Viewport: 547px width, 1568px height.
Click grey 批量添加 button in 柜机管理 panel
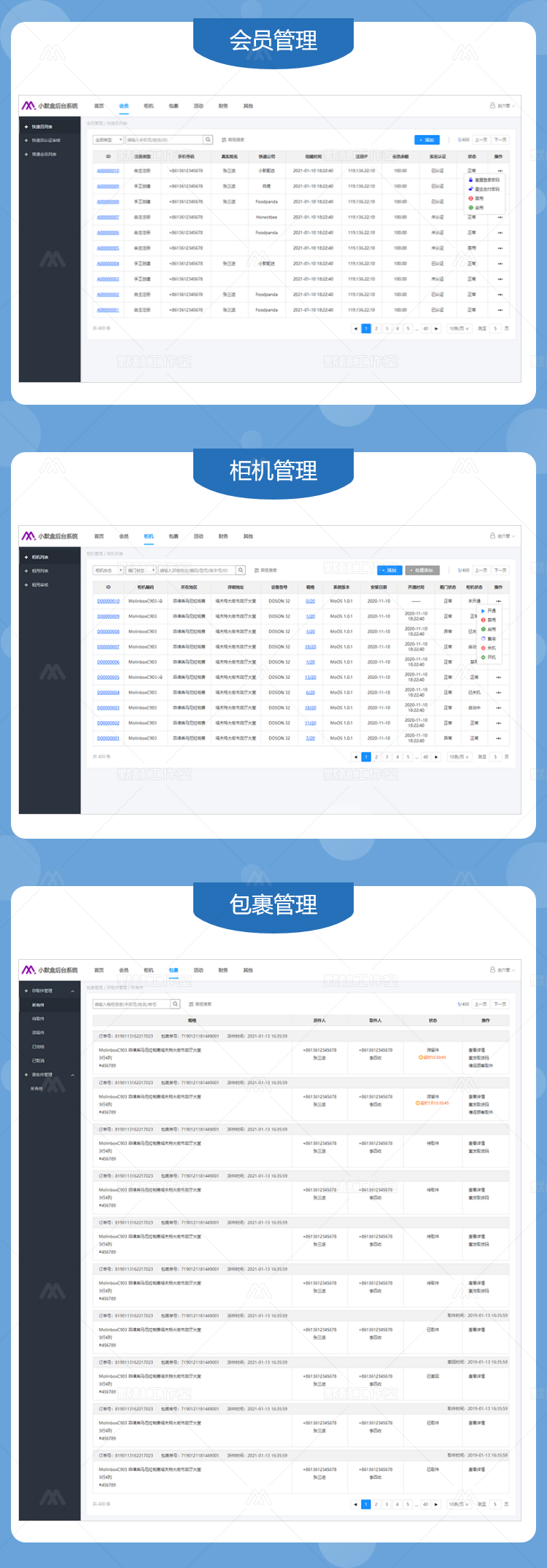pyautogui.click(x=422, y=570)
